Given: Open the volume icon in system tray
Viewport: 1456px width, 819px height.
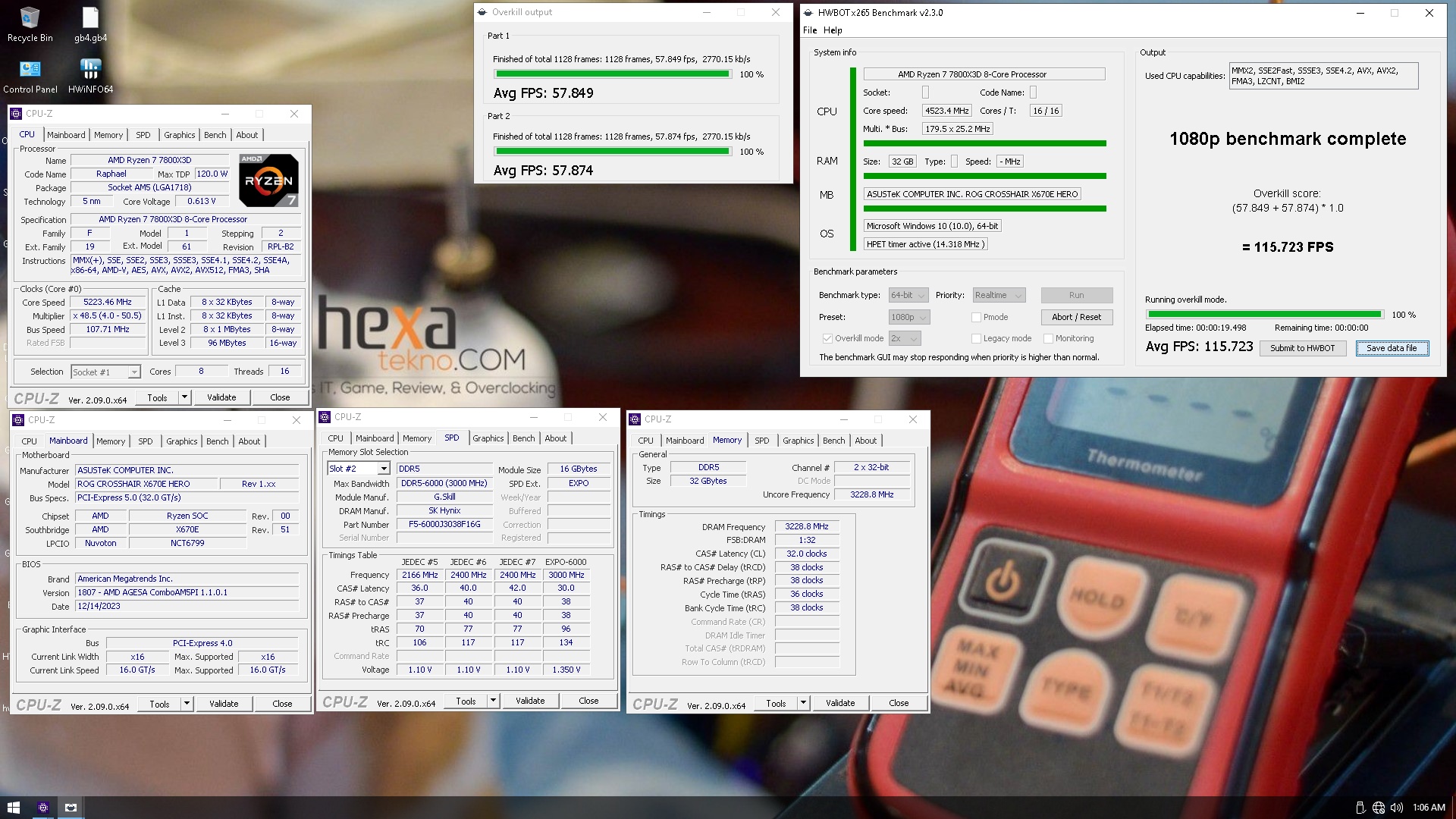Looking at the screenshot, I should [1397, 808].
